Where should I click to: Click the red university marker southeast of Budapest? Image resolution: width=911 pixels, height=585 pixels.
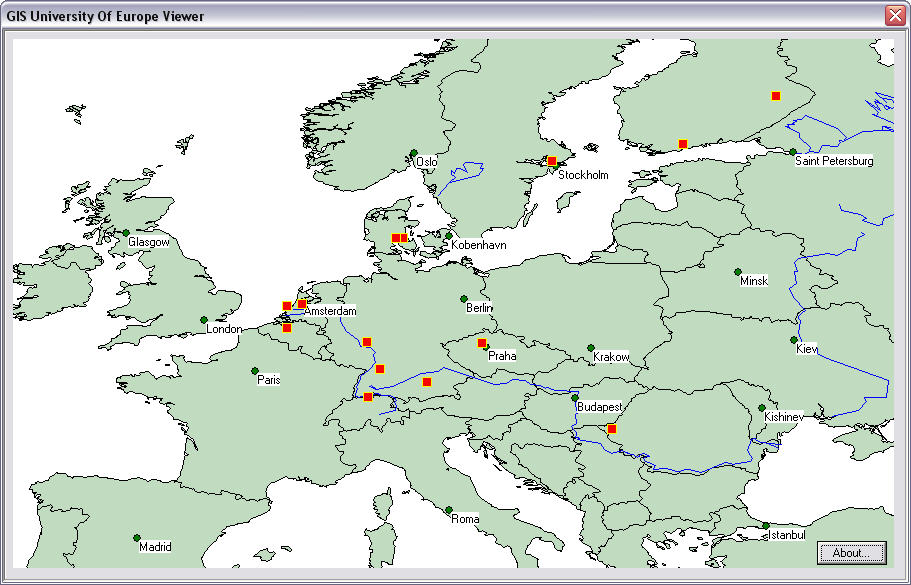(611, 429)
